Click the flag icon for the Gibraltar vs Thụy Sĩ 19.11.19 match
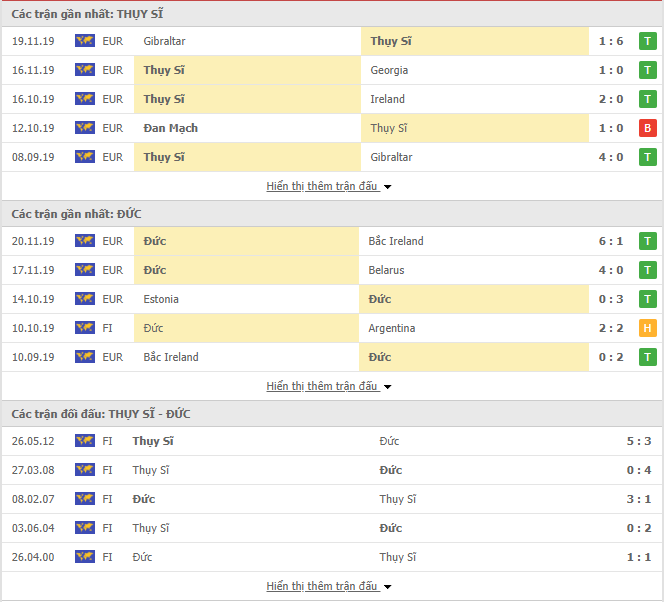This screenshot has height=602, width=664. [85, 41]
